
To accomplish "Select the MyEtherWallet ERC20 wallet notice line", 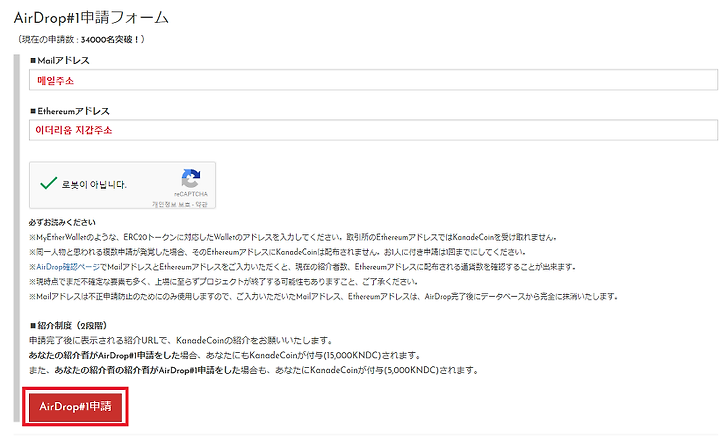I will (x=293, y=237).
